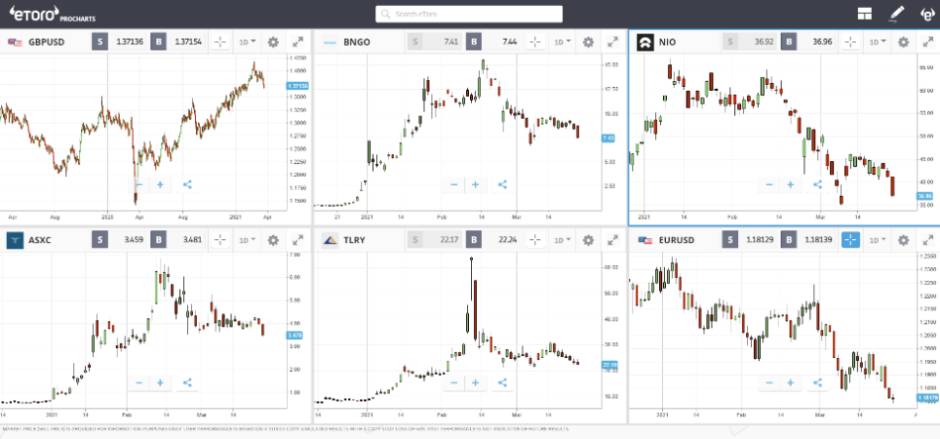Zoom out the EURUSD chart
The image size is (940, 439).
769,383
